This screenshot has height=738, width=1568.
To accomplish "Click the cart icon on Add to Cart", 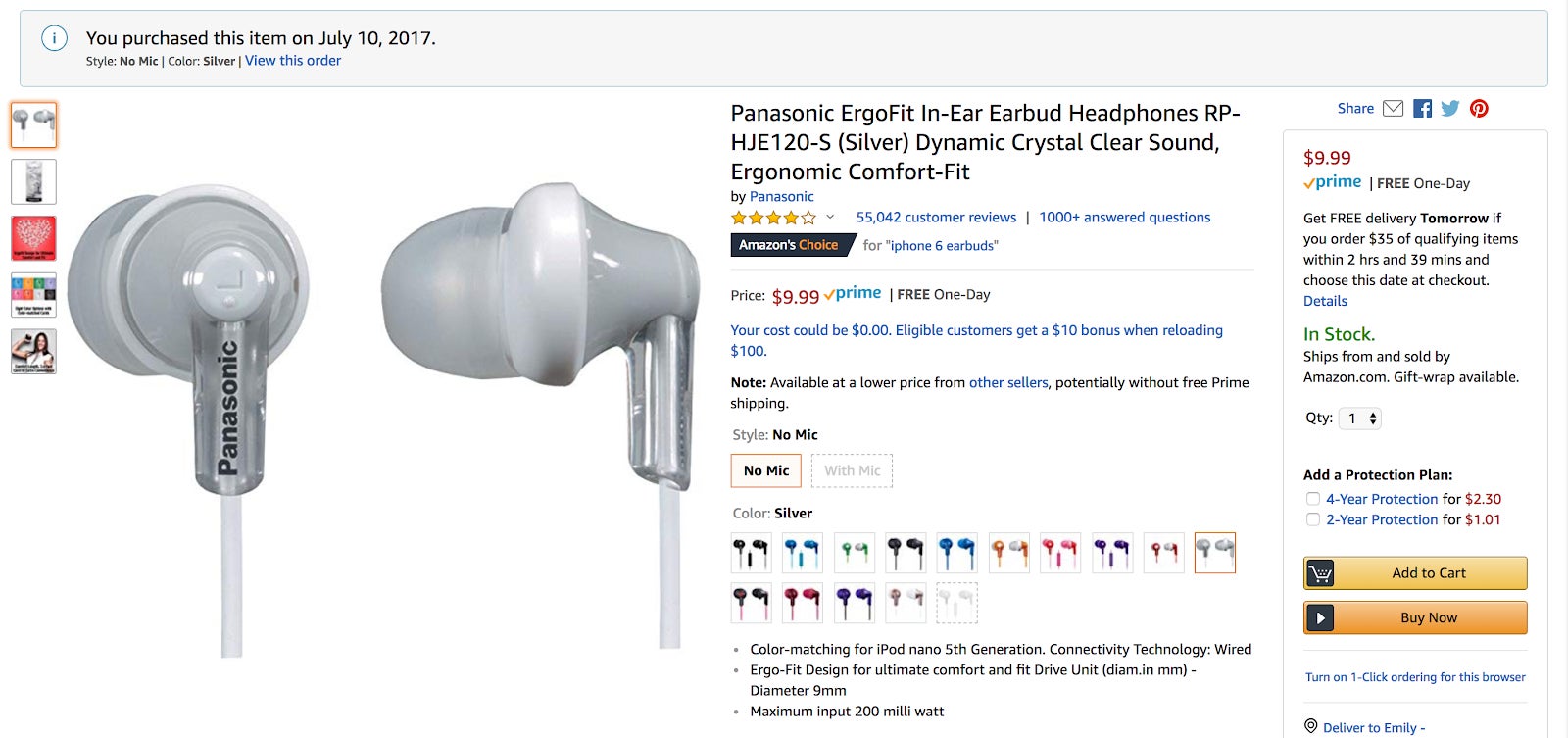I will pyautogui.click(x=1320, y=573).
